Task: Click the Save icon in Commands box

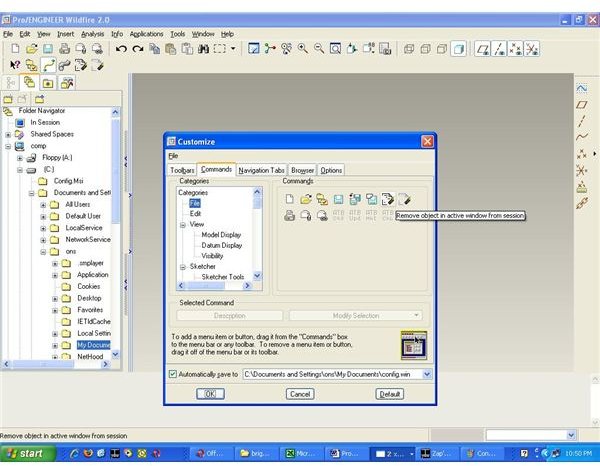Action: click(338, 200)
